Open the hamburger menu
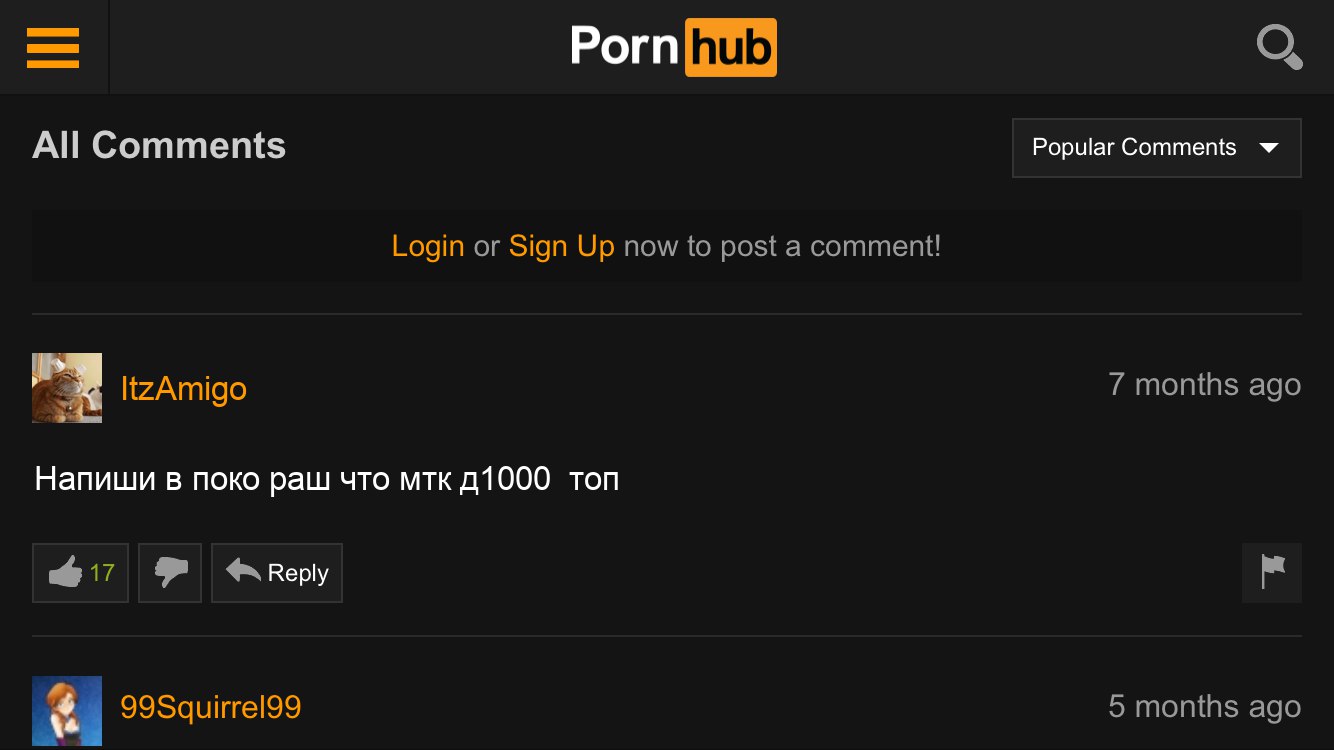This screenshot has height=750, width=1334. coord(53,47)
